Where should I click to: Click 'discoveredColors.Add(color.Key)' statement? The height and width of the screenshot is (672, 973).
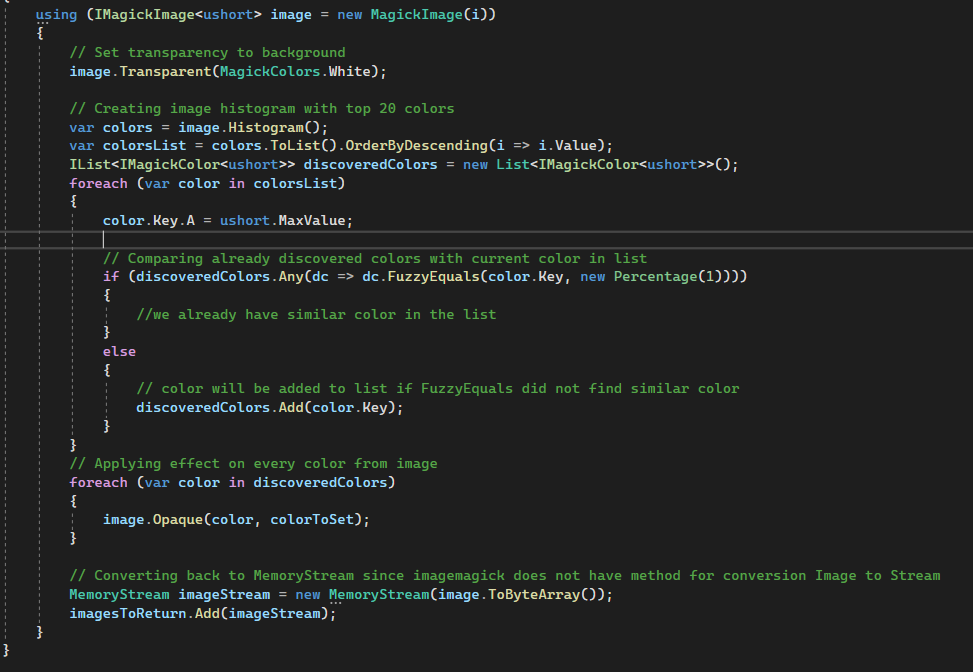tap(270, 407)
